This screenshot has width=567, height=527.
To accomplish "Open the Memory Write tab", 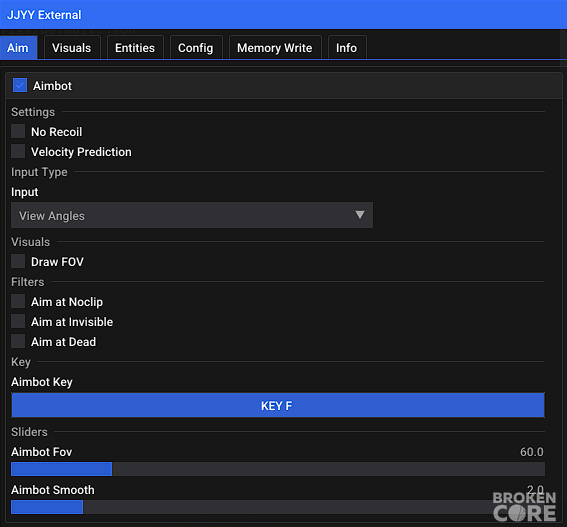I will (275, 47).
